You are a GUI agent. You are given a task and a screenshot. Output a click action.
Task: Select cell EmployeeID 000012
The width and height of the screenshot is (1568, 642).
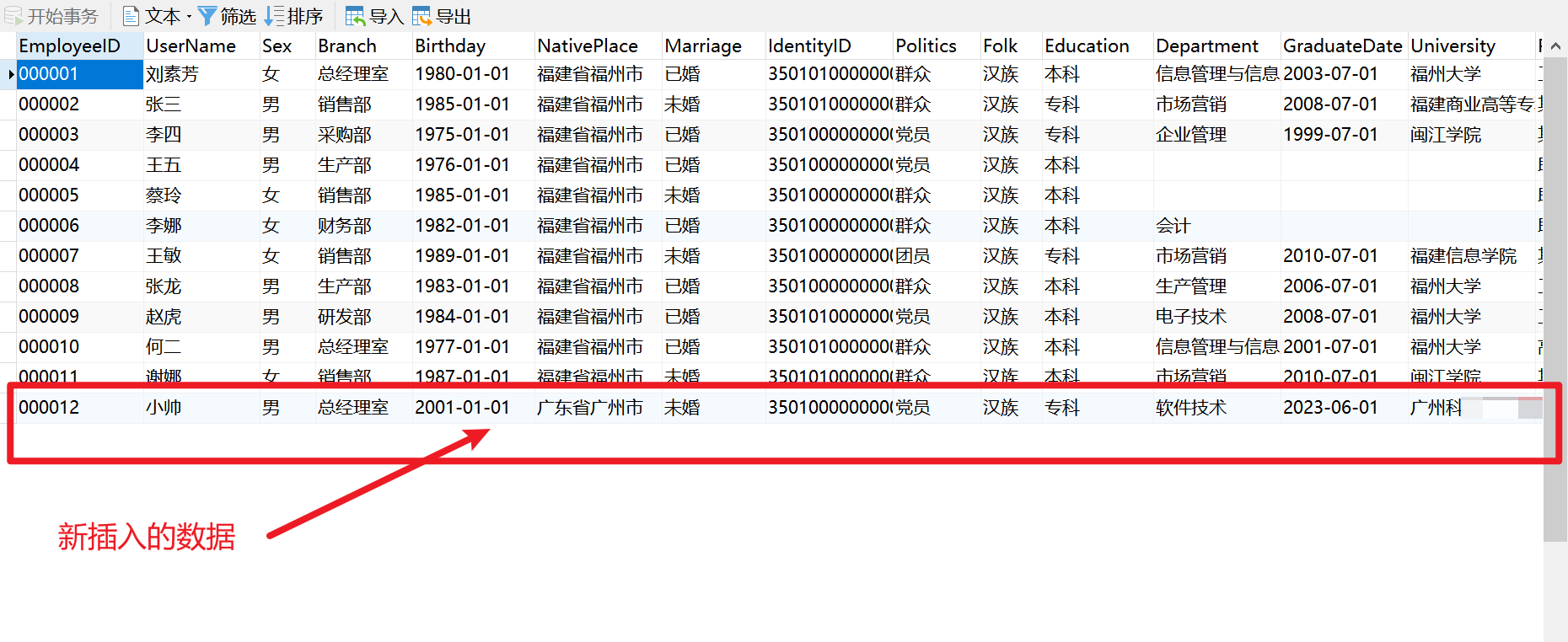tap(79, 408)
